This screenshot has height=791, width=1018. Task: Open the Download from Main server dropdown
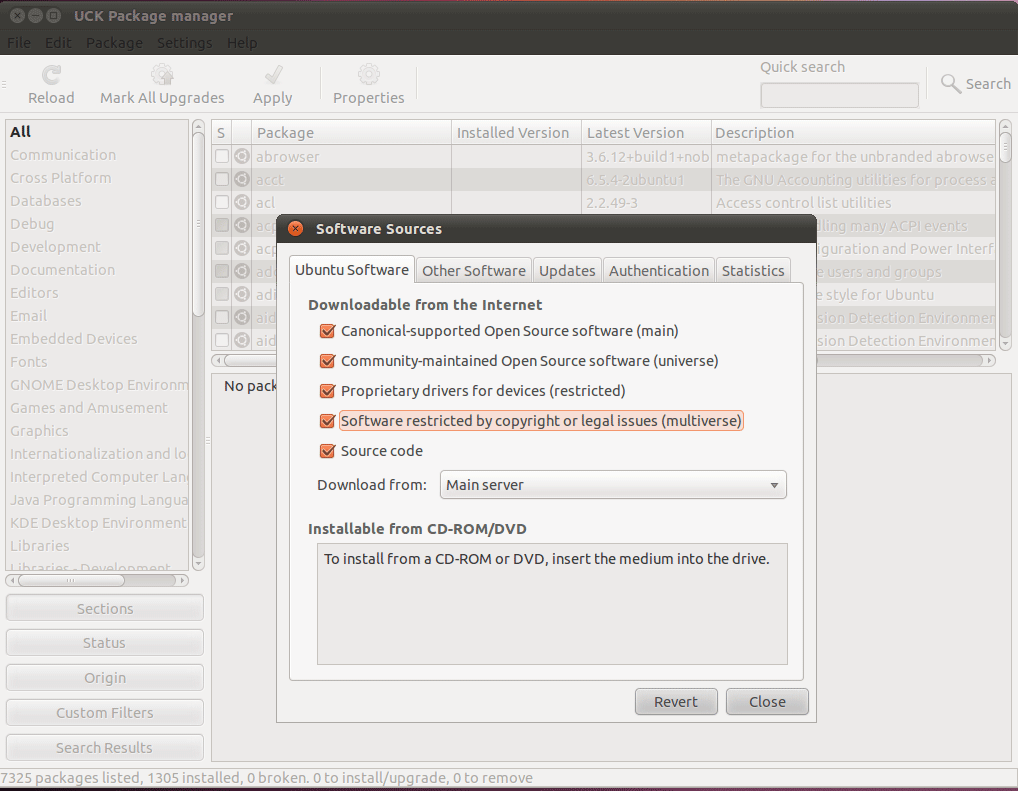613,485
